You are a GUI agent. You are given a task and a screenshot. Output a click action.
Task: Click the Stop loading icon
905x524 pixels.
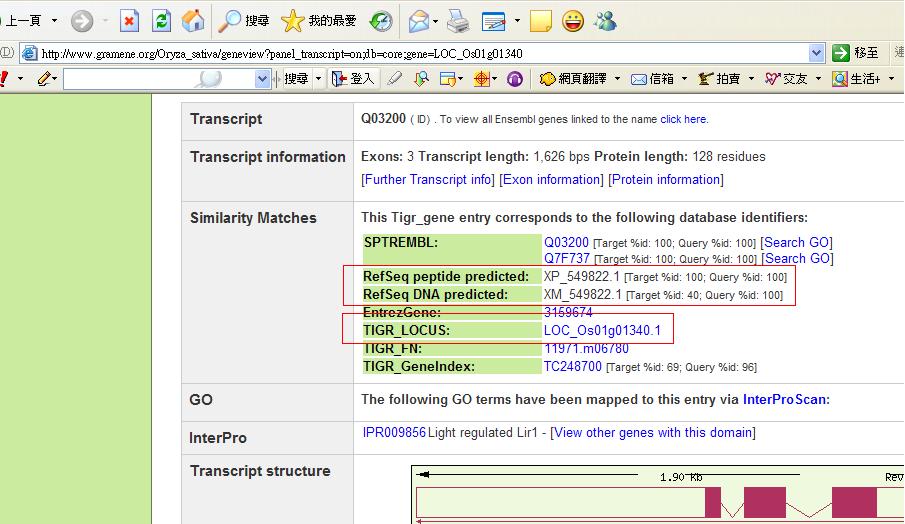click(129, 20)
